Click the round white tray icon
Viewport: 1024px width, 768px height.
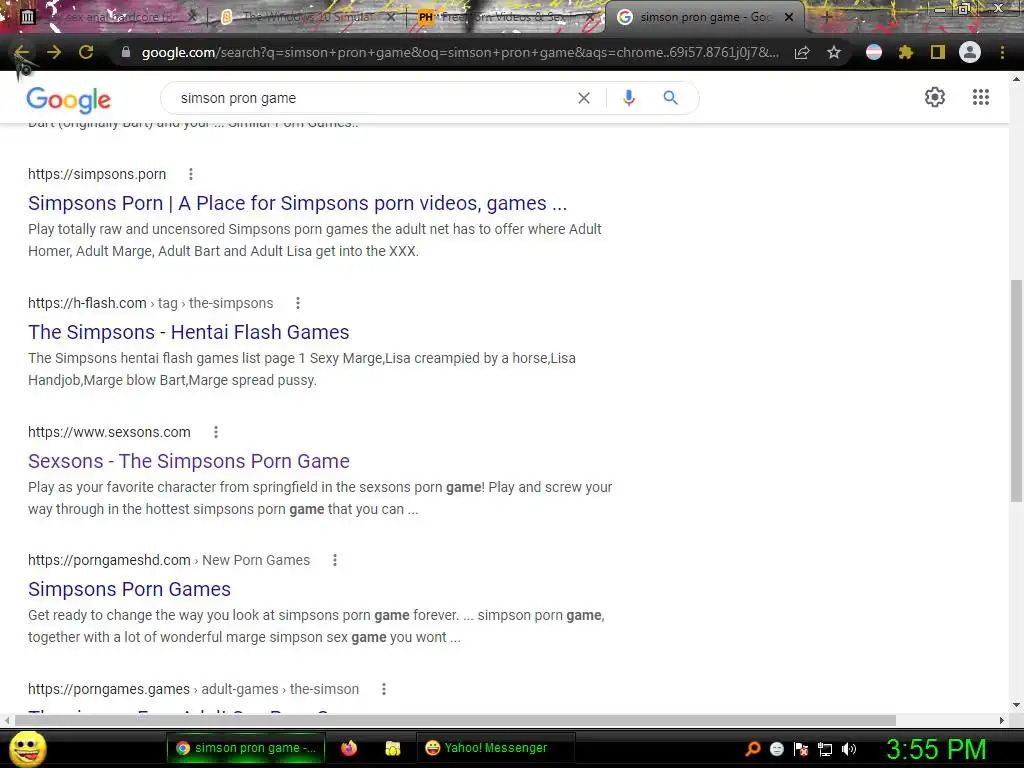tap(776, 749)
